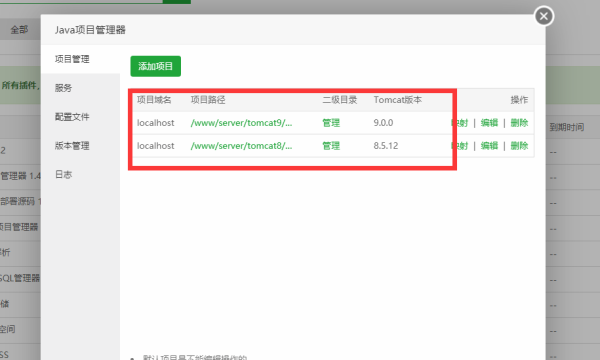Click the 添加项目 button
Image resolution: width=600 pixels, height=360 pixels.
coord(155,66)
